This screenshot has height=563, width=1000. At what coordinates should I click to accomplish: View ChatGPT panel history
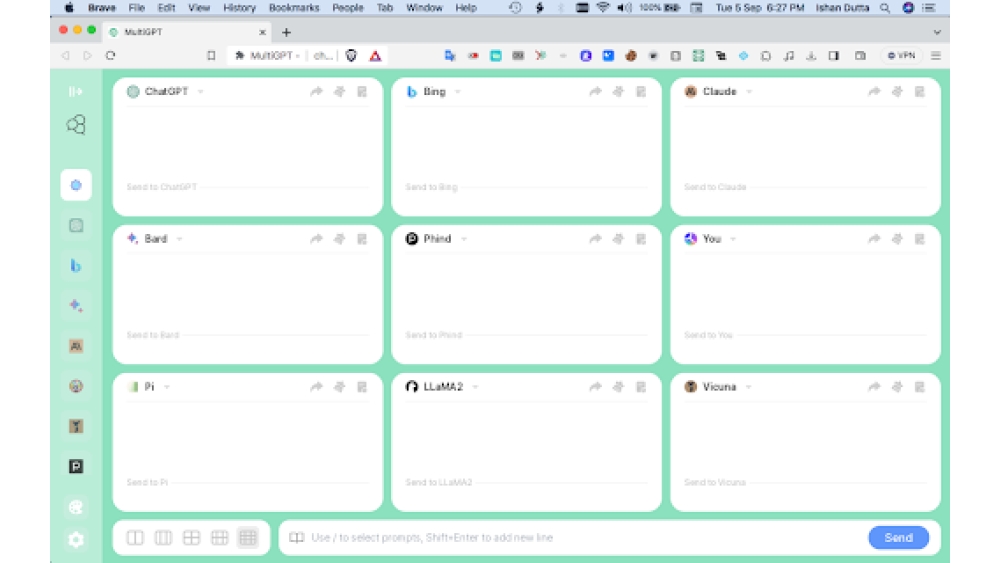tap(362, 92)
